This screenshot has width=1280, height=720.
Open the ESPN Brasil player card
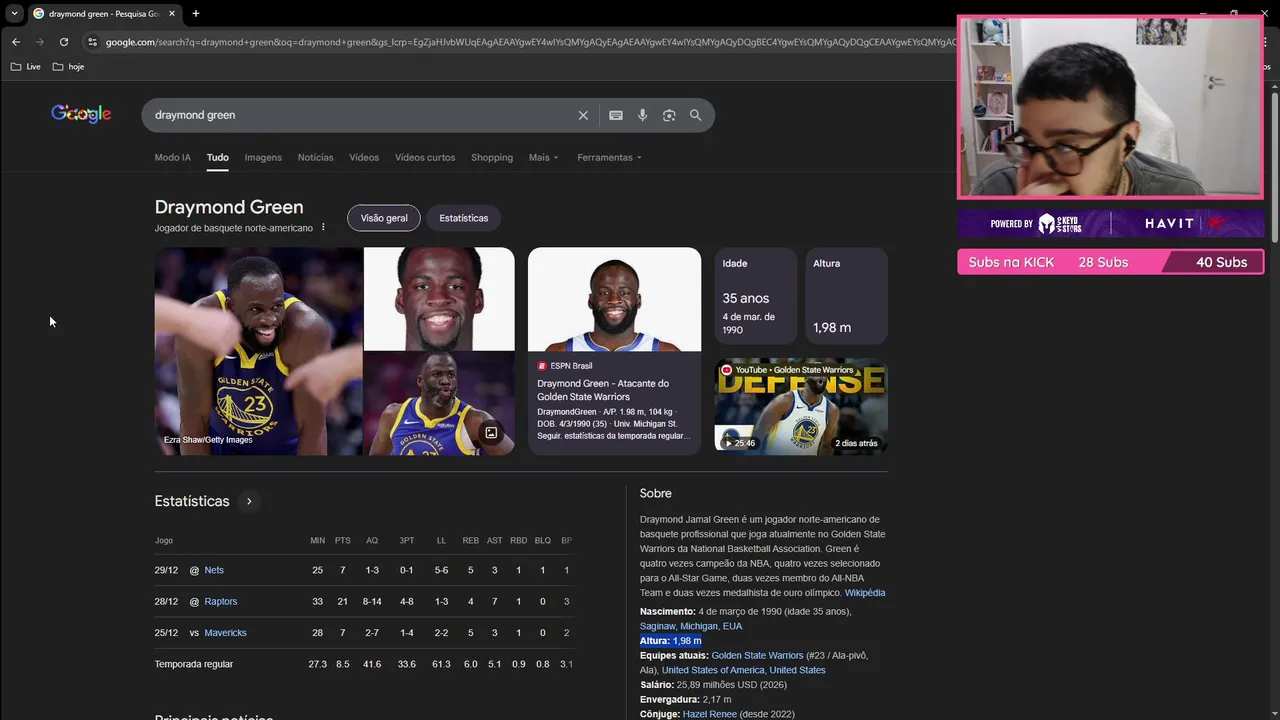coord(614,351)
